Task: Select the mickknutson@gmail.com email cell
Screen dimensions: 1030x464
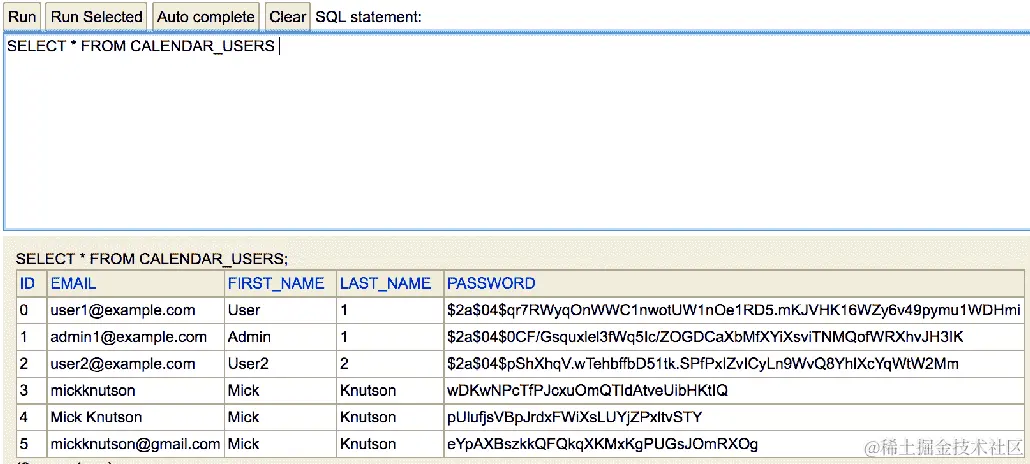Action: click(135, 444)
